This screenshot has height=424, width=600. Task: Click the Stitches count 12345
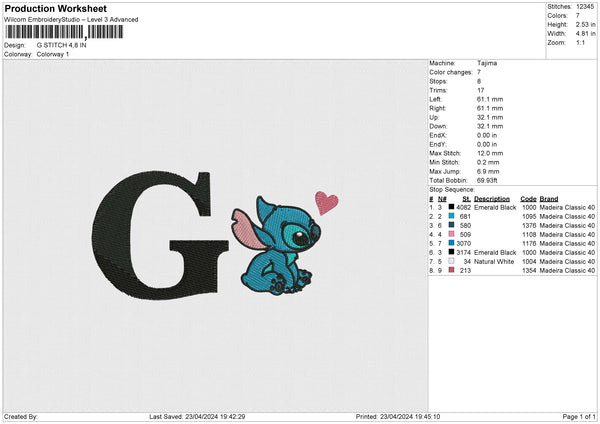585,7
